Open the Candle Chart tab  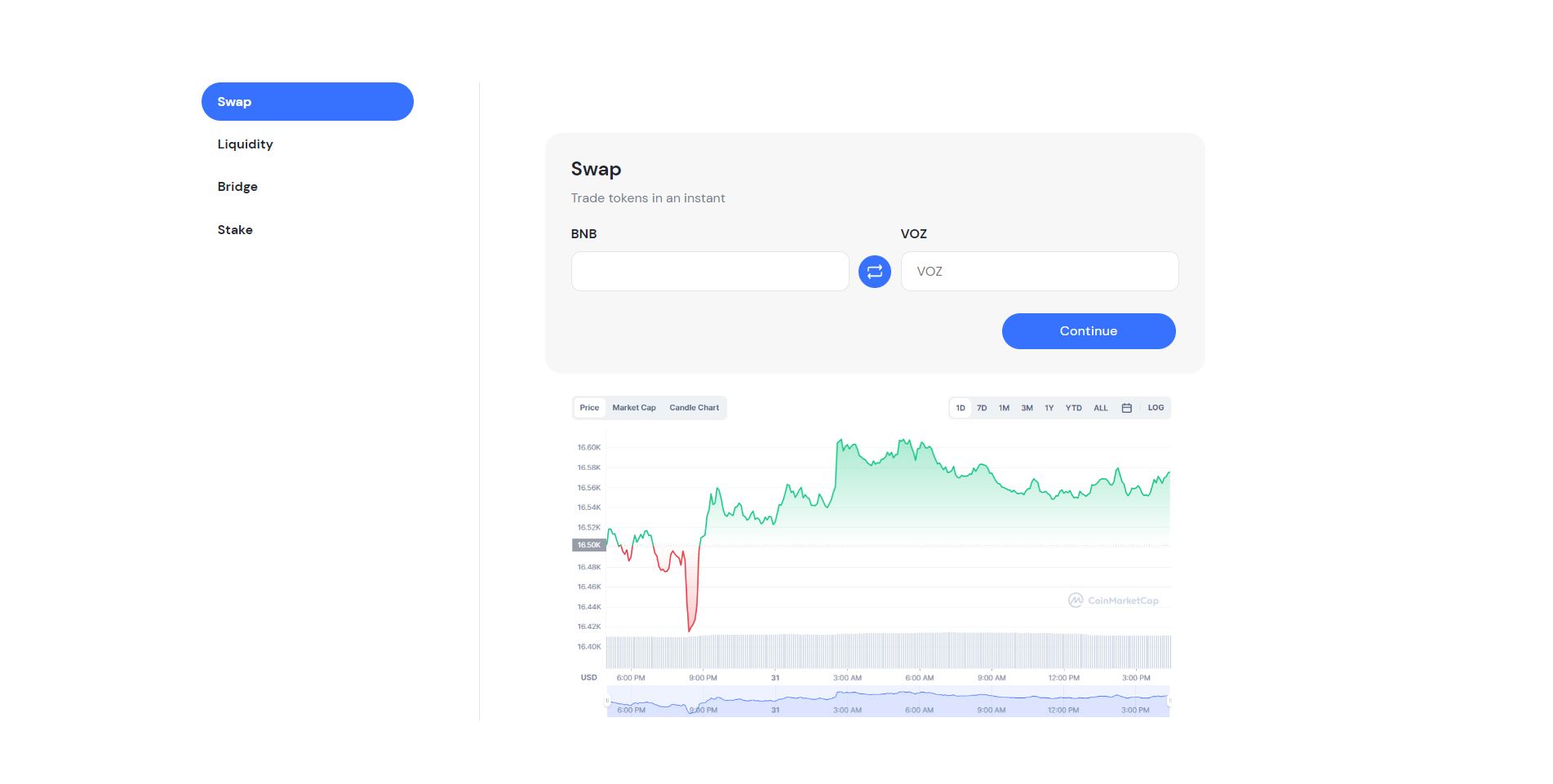click(x=694, y=408)
